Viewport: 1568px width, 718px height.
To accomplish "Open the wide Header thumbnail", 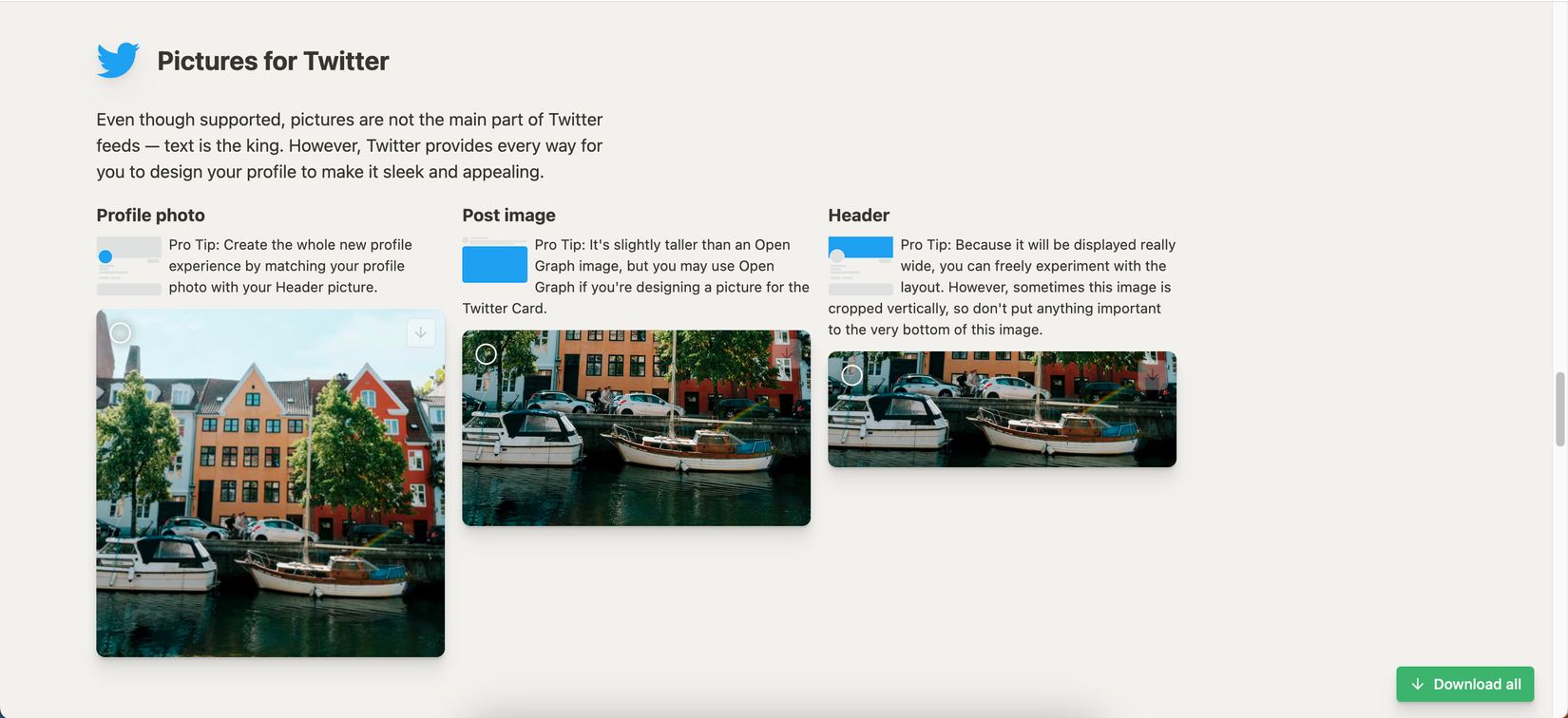I will coord(1002,409).
